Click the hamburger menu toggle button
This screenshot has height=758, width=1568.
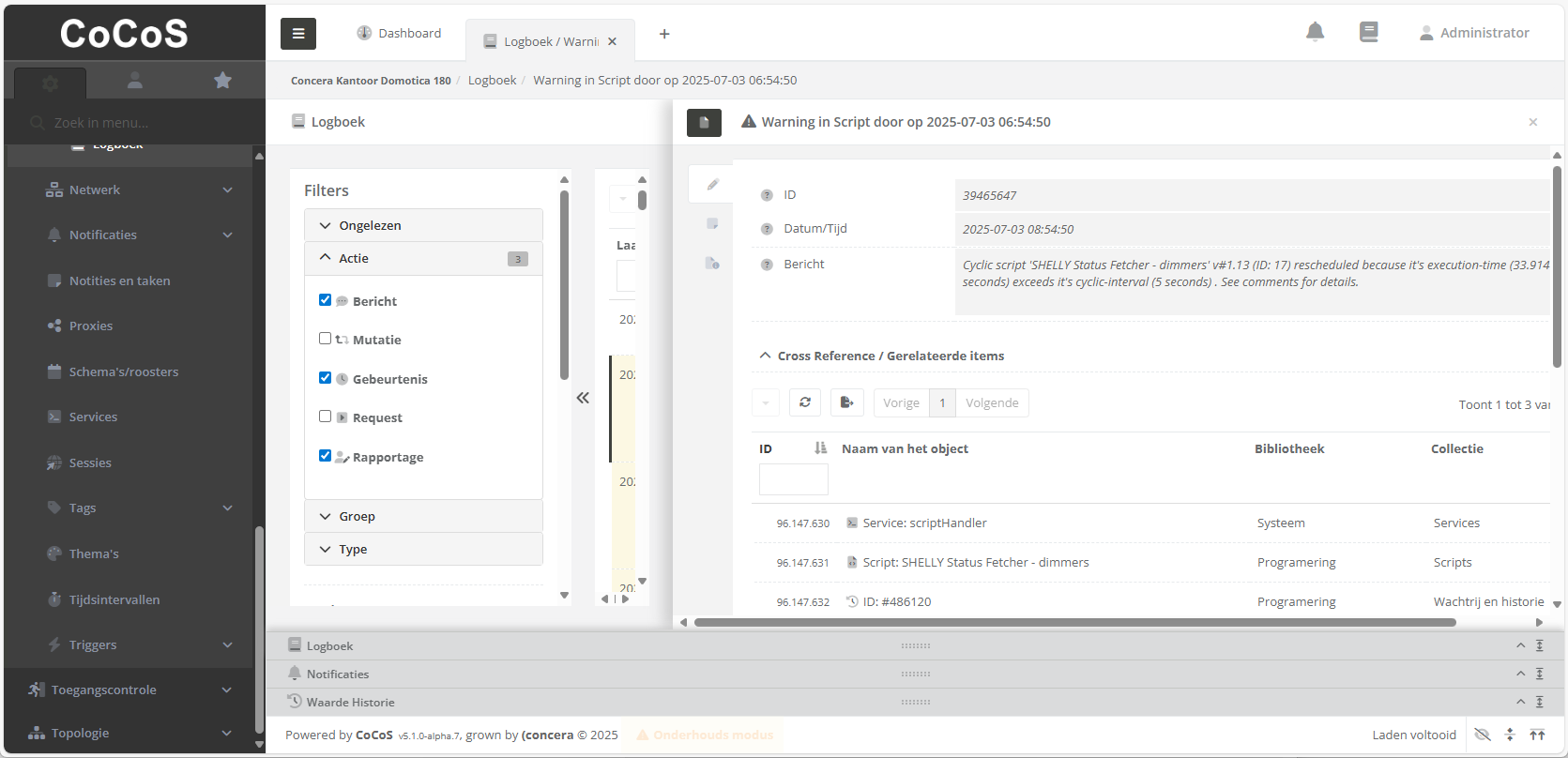(297, 34)
